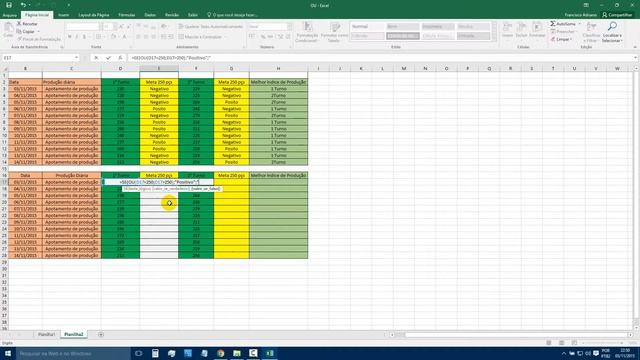
Task: Collapse the ribbon with the arrow
Action: tap(635, 47)
